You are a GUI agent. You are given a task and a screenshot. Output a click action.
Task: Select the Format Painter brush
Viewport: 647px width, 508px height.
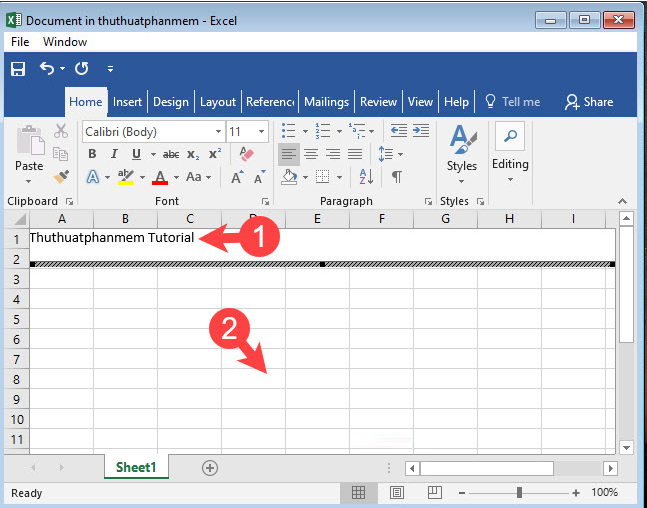(x=61, y=177)
